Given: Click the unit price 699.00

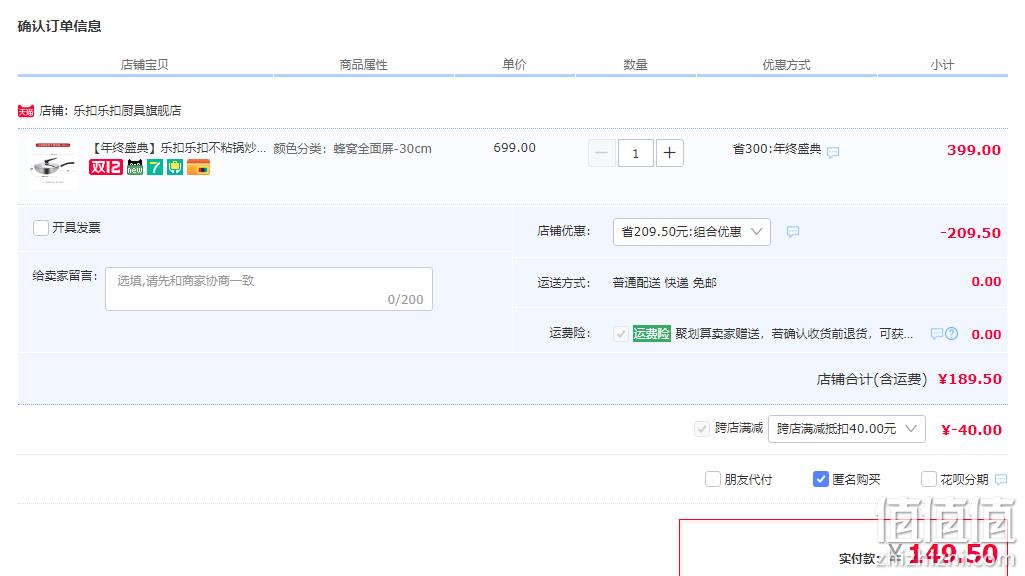Looking at the screenshot, I should 514,148.
